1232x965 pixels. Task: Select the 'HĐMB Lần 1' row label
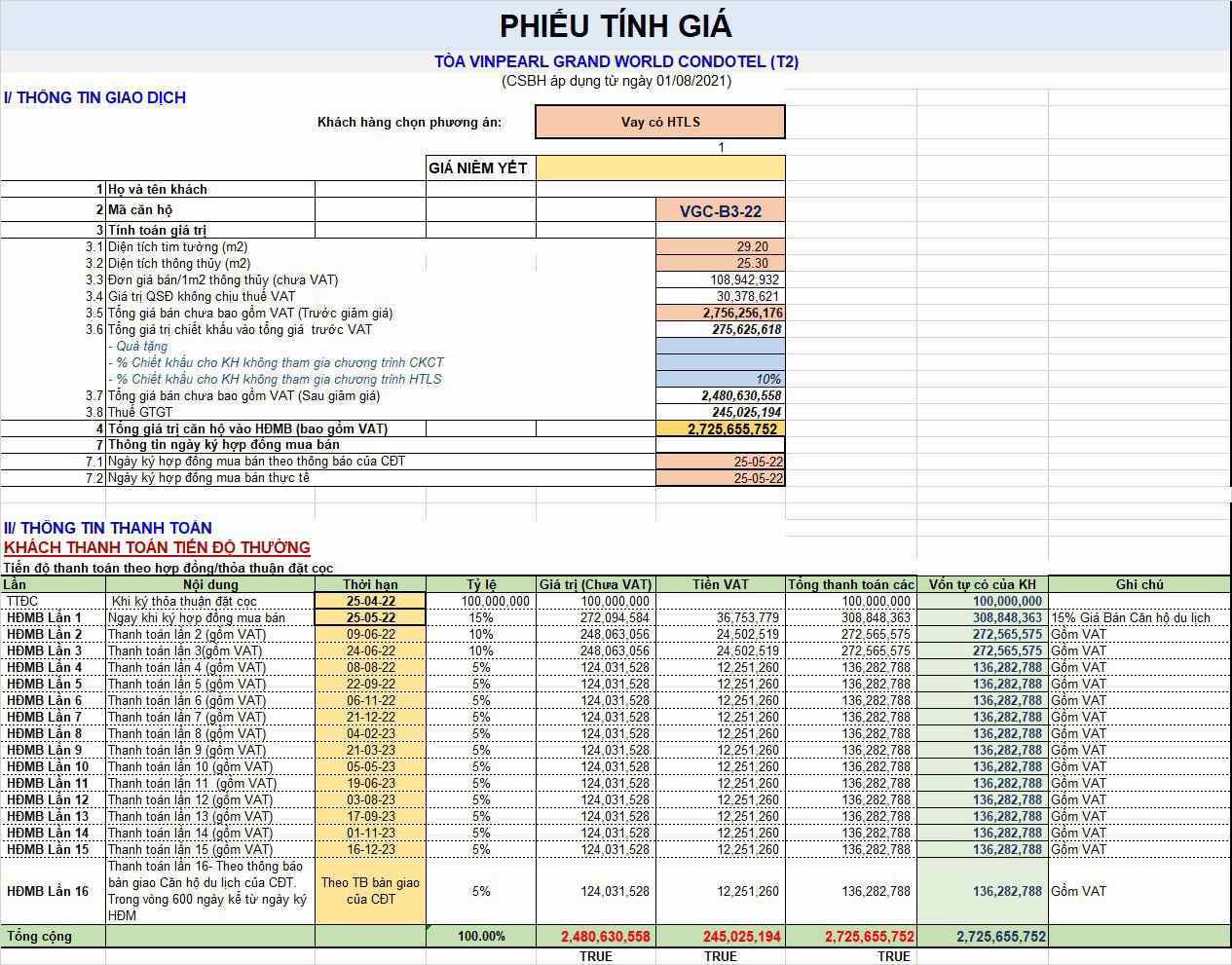pyautogui.click(x=45, y=618)
